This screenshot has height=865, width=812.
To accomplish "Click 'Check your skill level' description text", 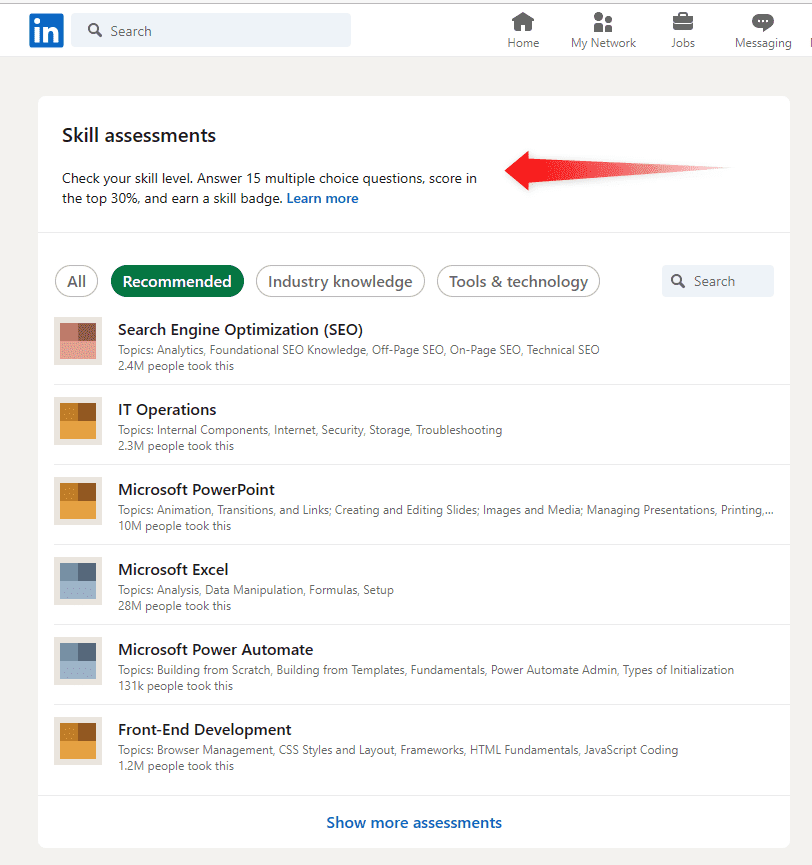I will coord(269,189).
